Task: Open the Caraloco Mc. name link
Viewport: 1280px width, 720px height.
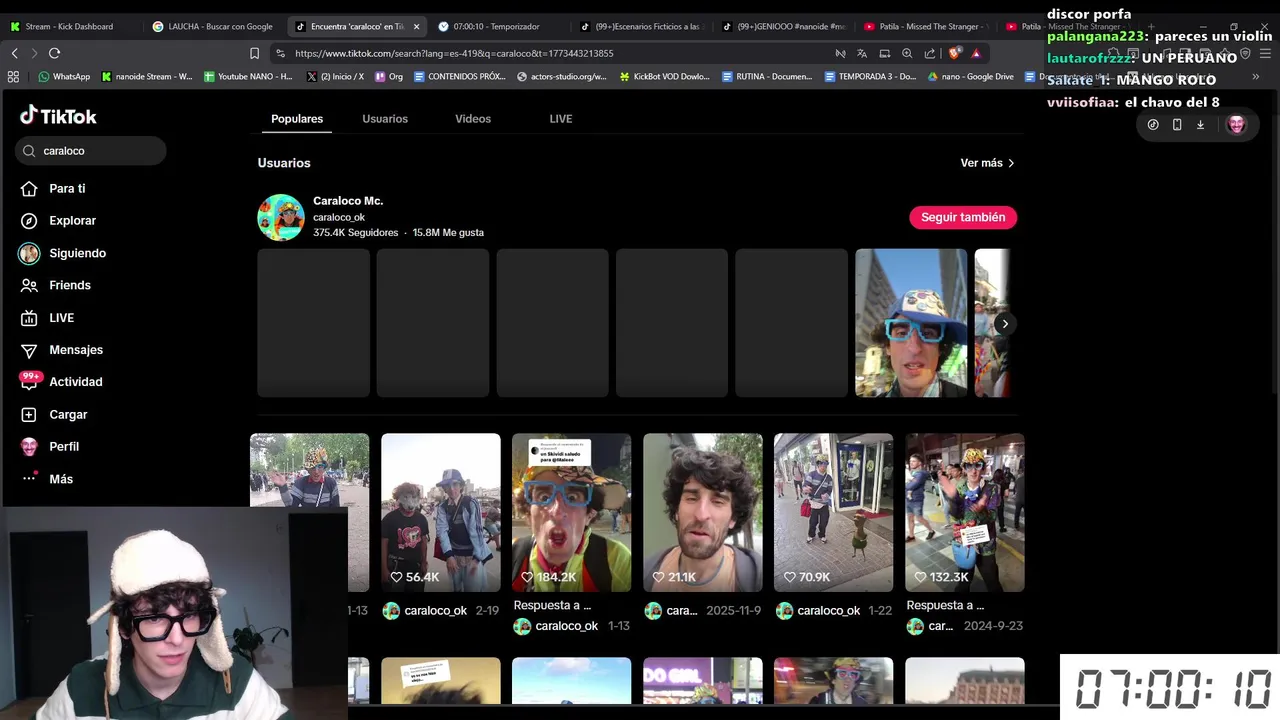Action: (x=348, y=201)
